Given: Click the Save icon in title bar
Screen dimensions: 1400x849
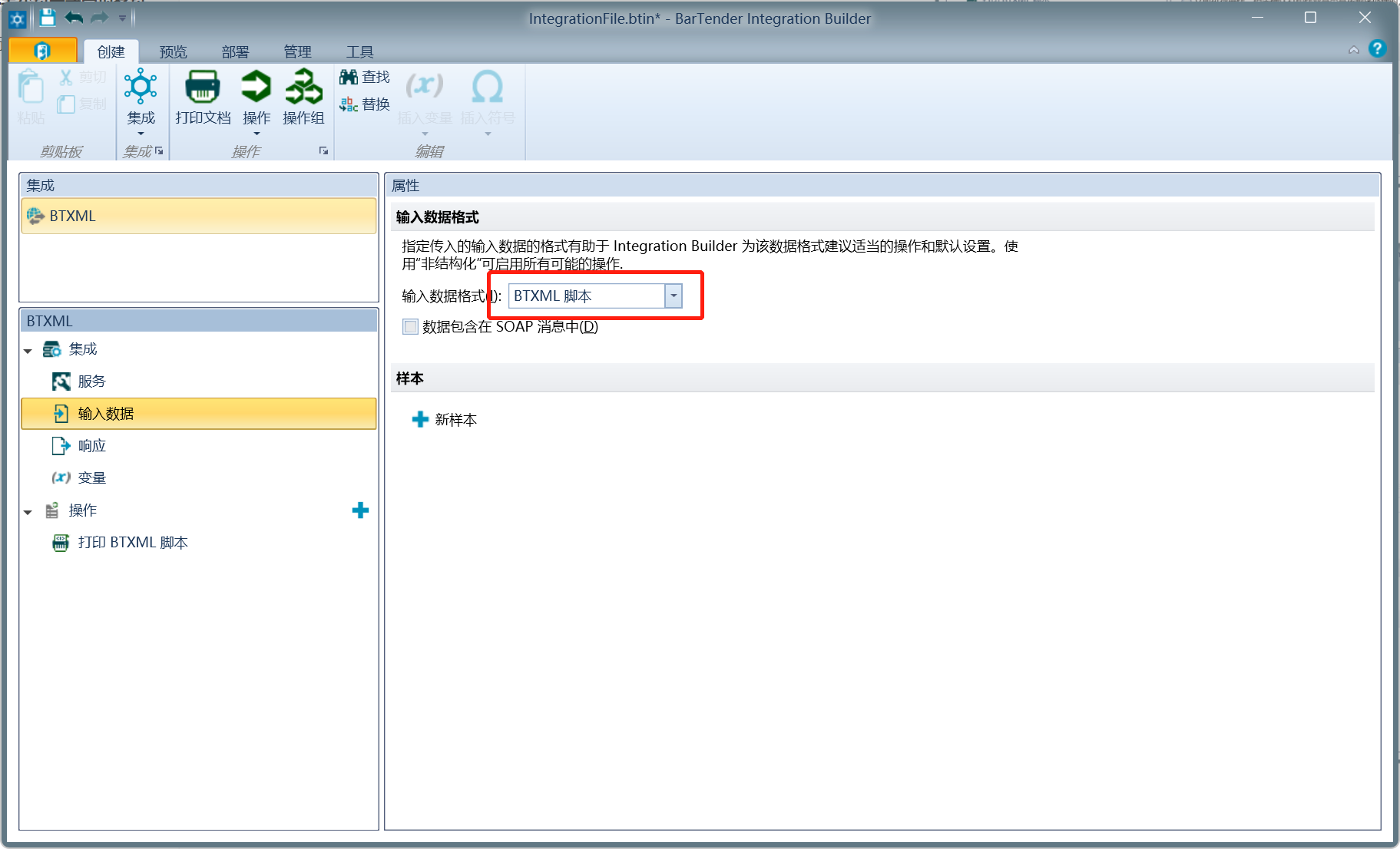Looking at the screenshot, I should (x=48, y=18).
